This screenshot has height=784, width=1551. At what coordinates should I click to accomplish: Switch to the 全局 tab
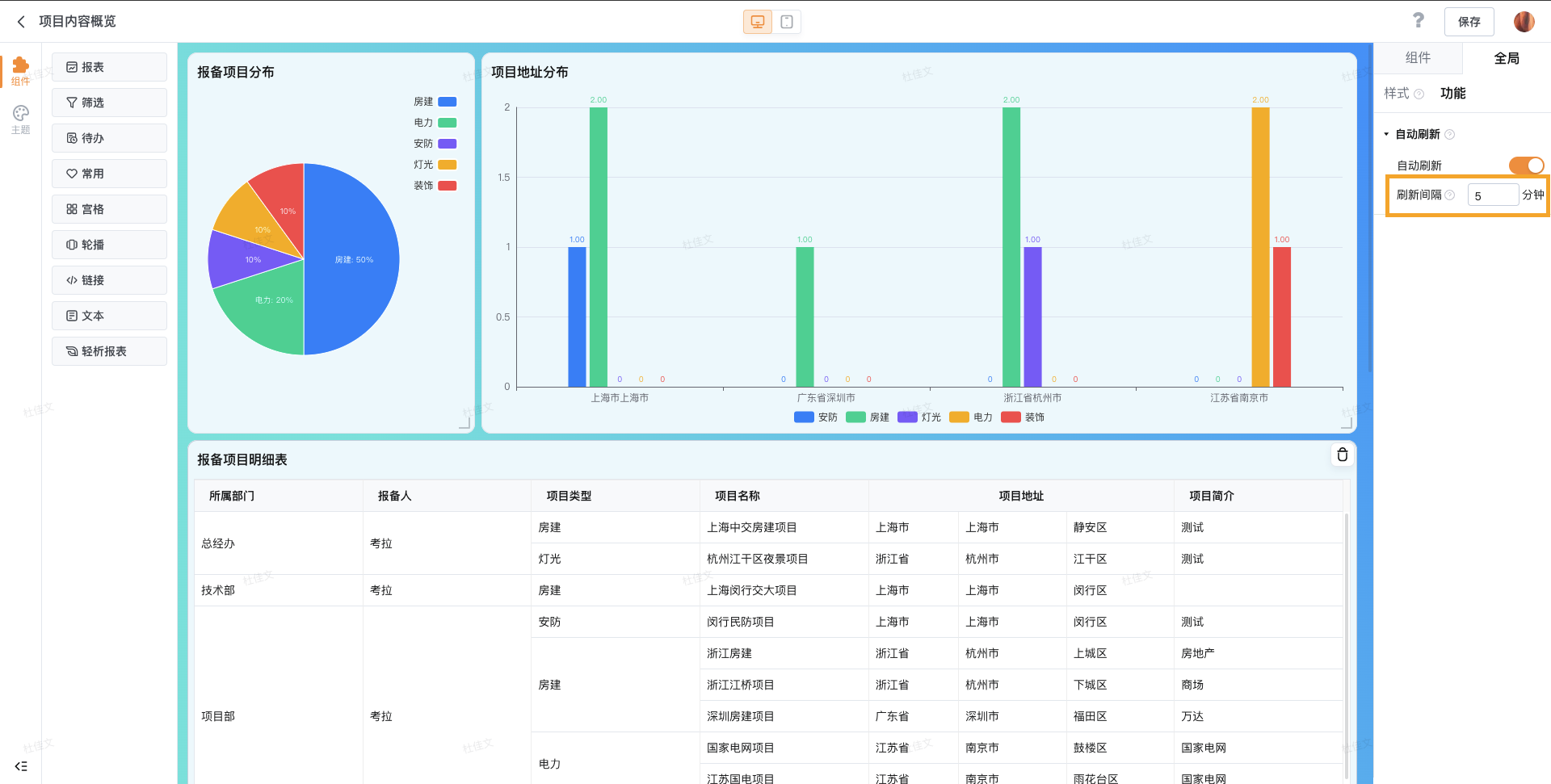click(1507, 58)
